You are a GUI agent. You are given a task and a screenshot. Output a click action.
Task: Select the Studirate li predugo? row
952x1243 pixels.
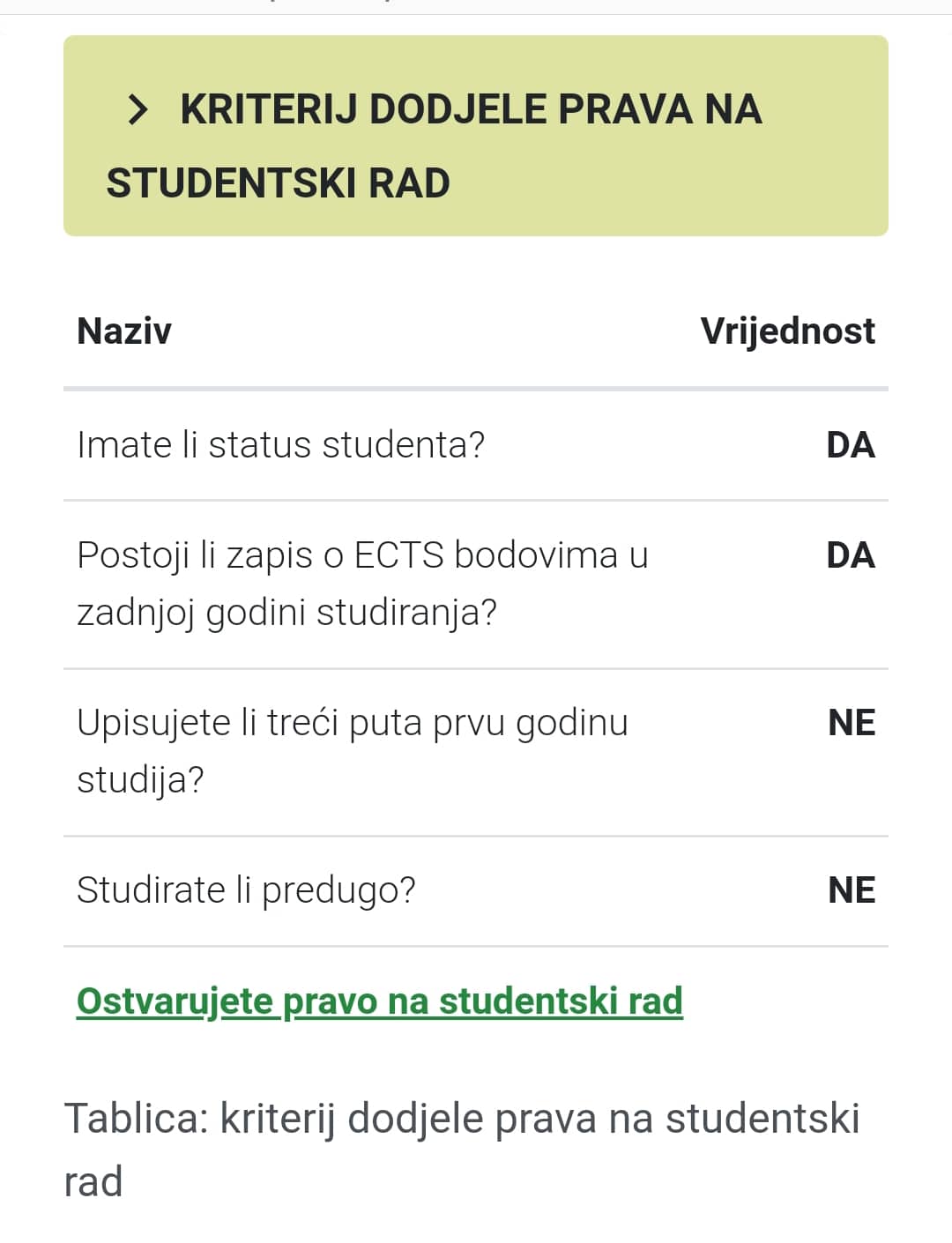476,891
